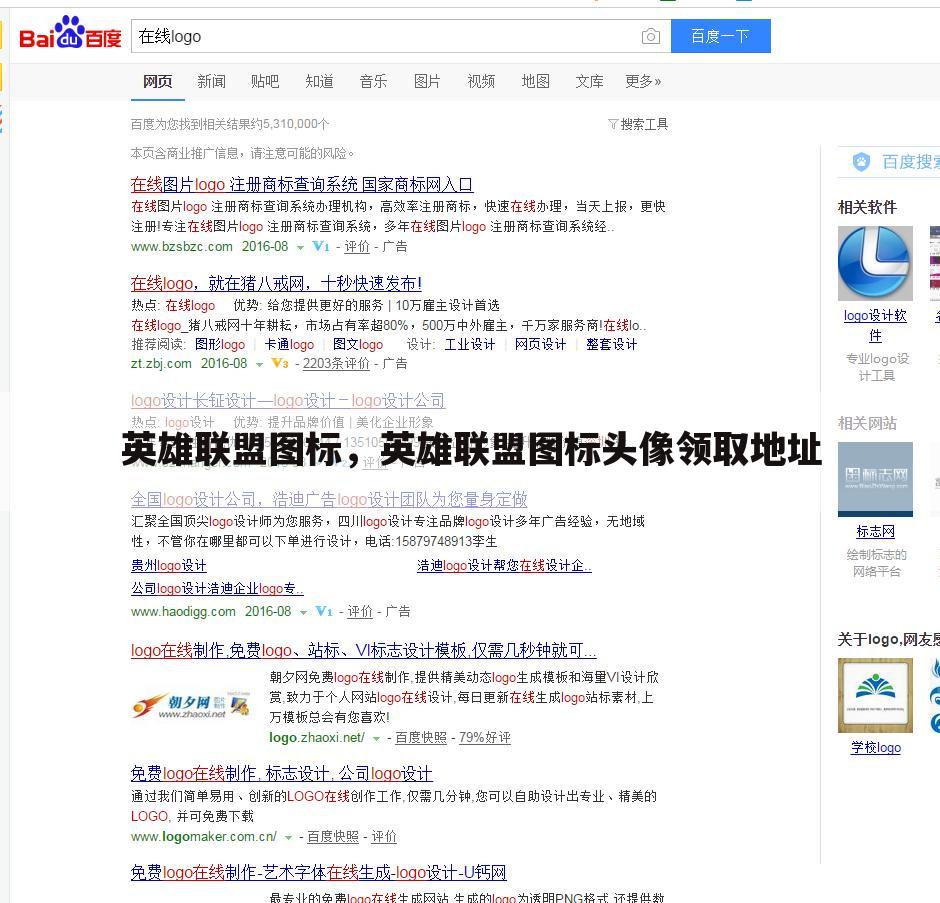Screen dimensions: 940x903
Task: Switch to the 图片 tab
Action: point(427,81)
